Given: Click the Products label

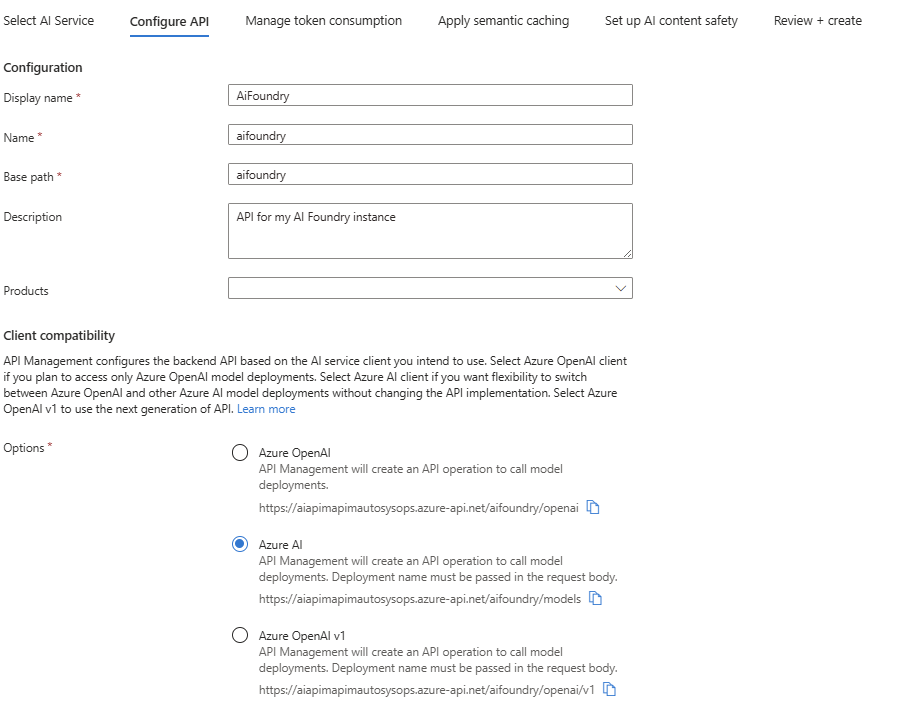Looking at the screenshot, I should tap(26, 291).
